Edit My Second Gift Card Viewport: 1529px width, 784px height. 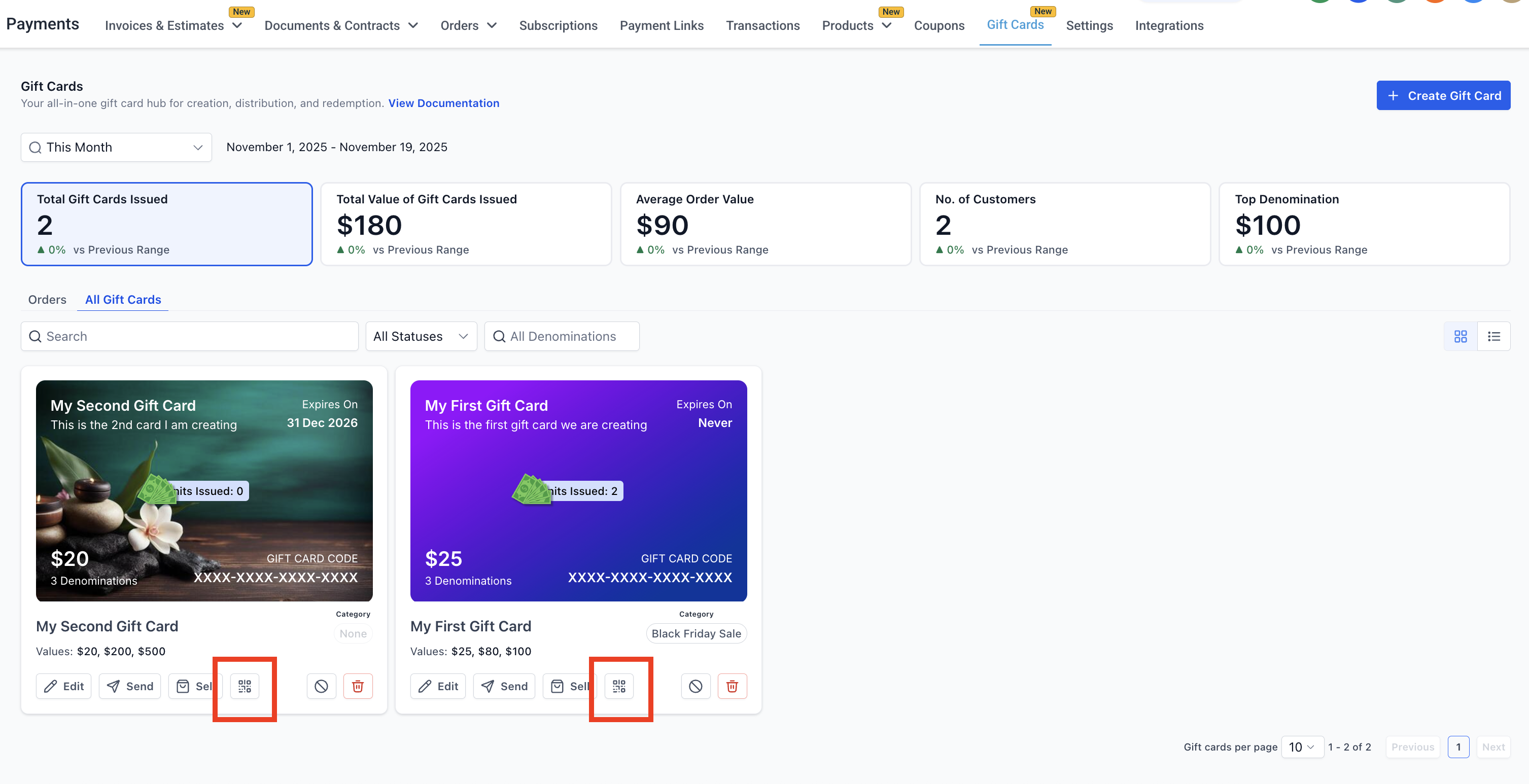click(63, 686)
